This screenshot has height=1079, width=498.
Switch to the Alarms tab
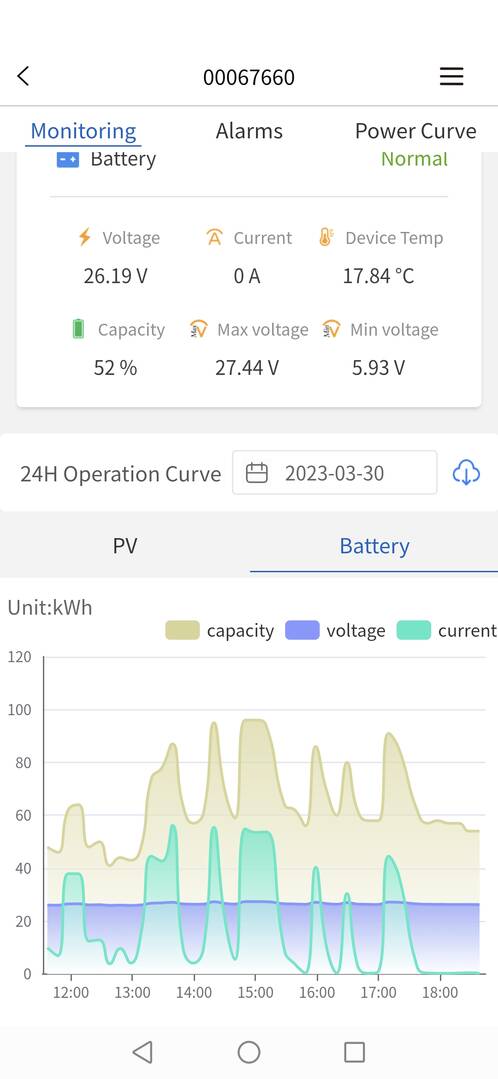(249, 131)
